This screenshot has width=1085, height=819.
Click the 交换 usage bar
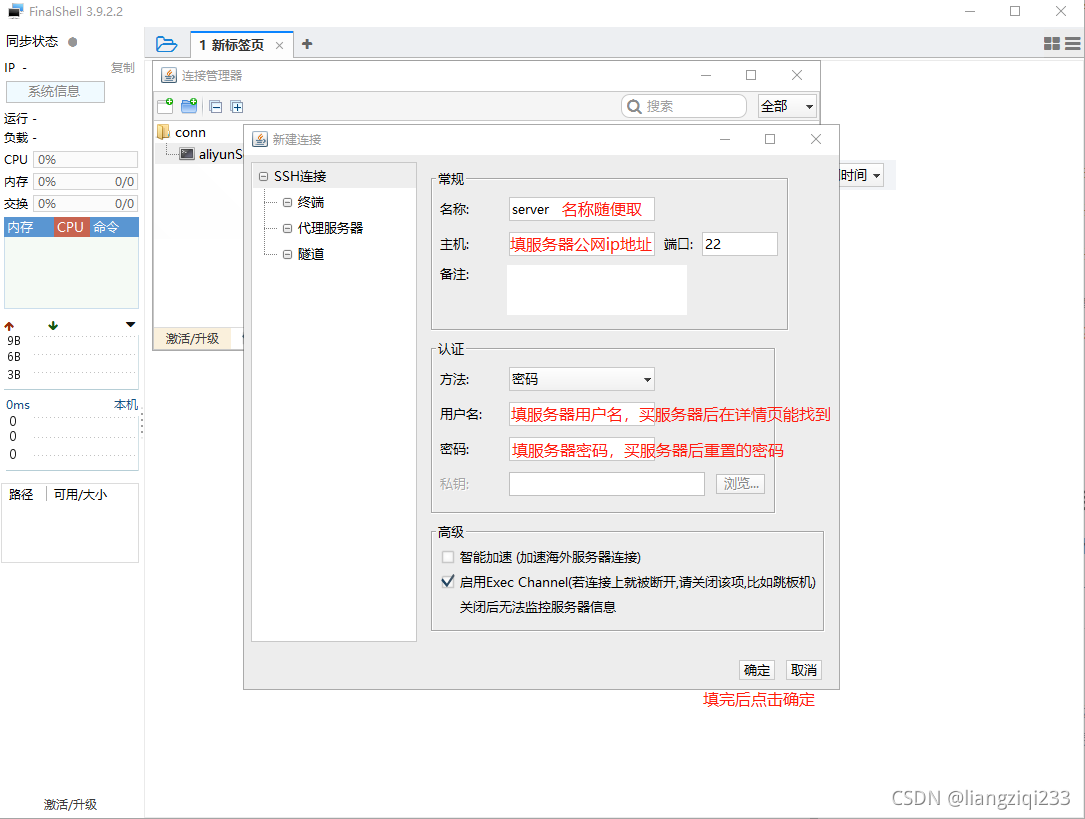pos(86,203)
